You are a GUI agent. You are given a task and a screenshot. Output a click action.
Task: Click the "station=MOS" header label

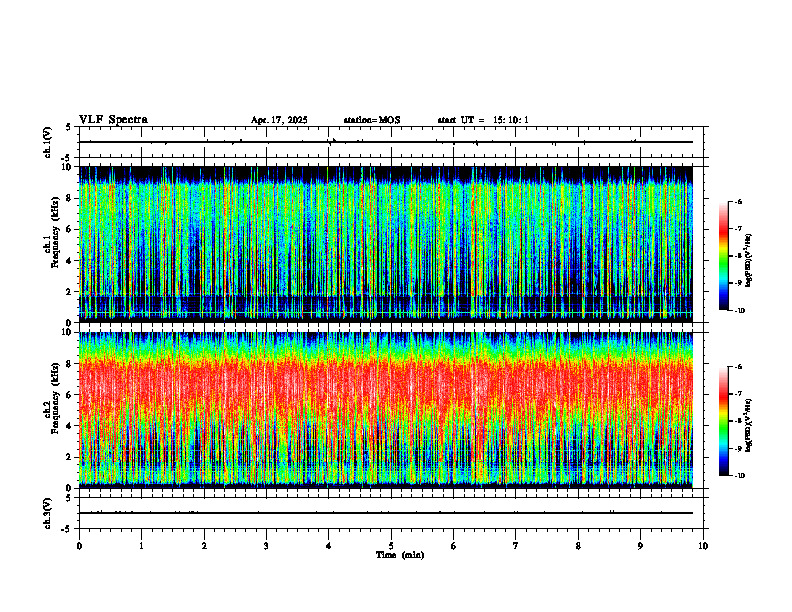click(372, 120)
